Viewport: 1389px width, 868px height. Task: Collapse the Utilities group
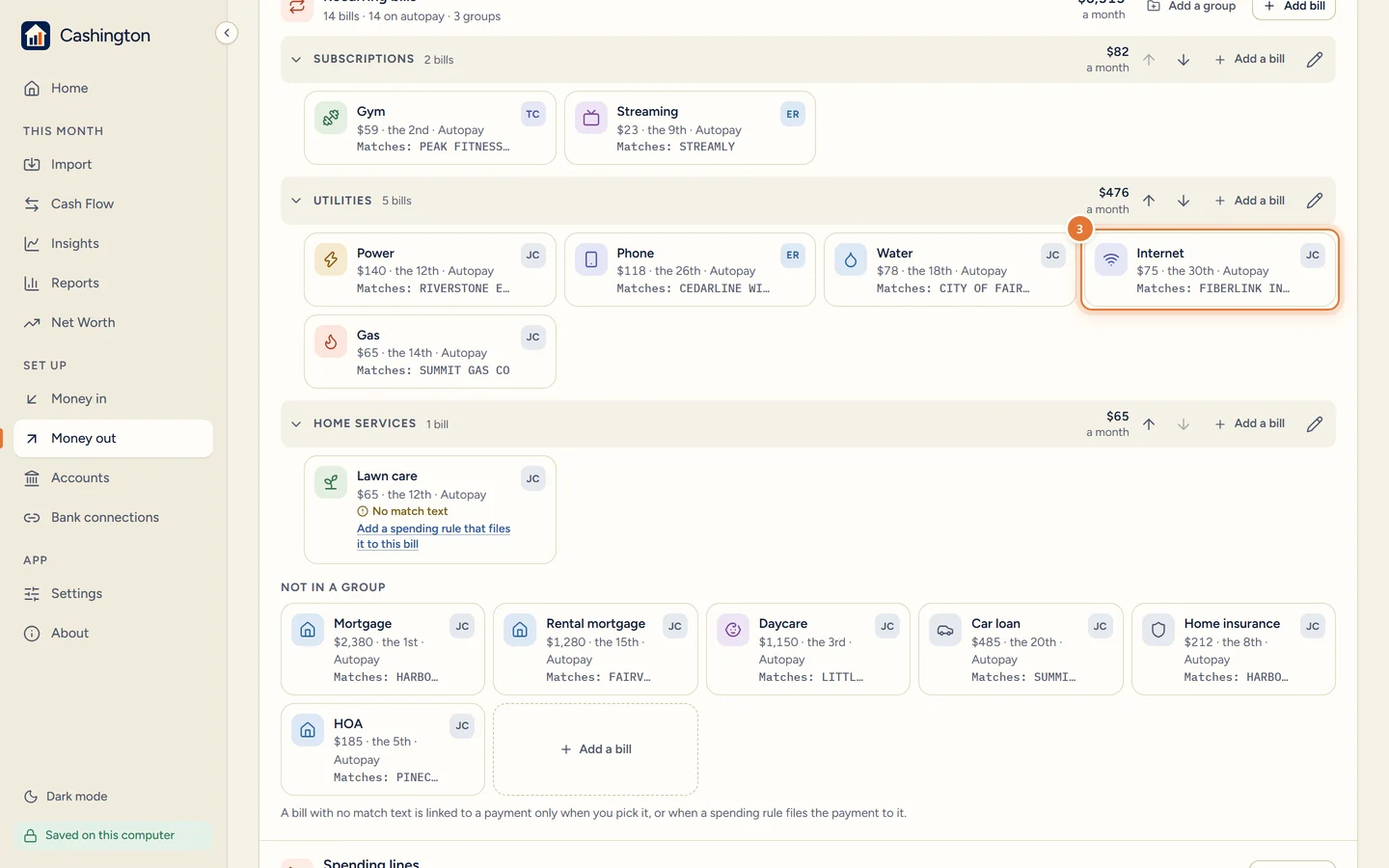click(x=296, y=201)
